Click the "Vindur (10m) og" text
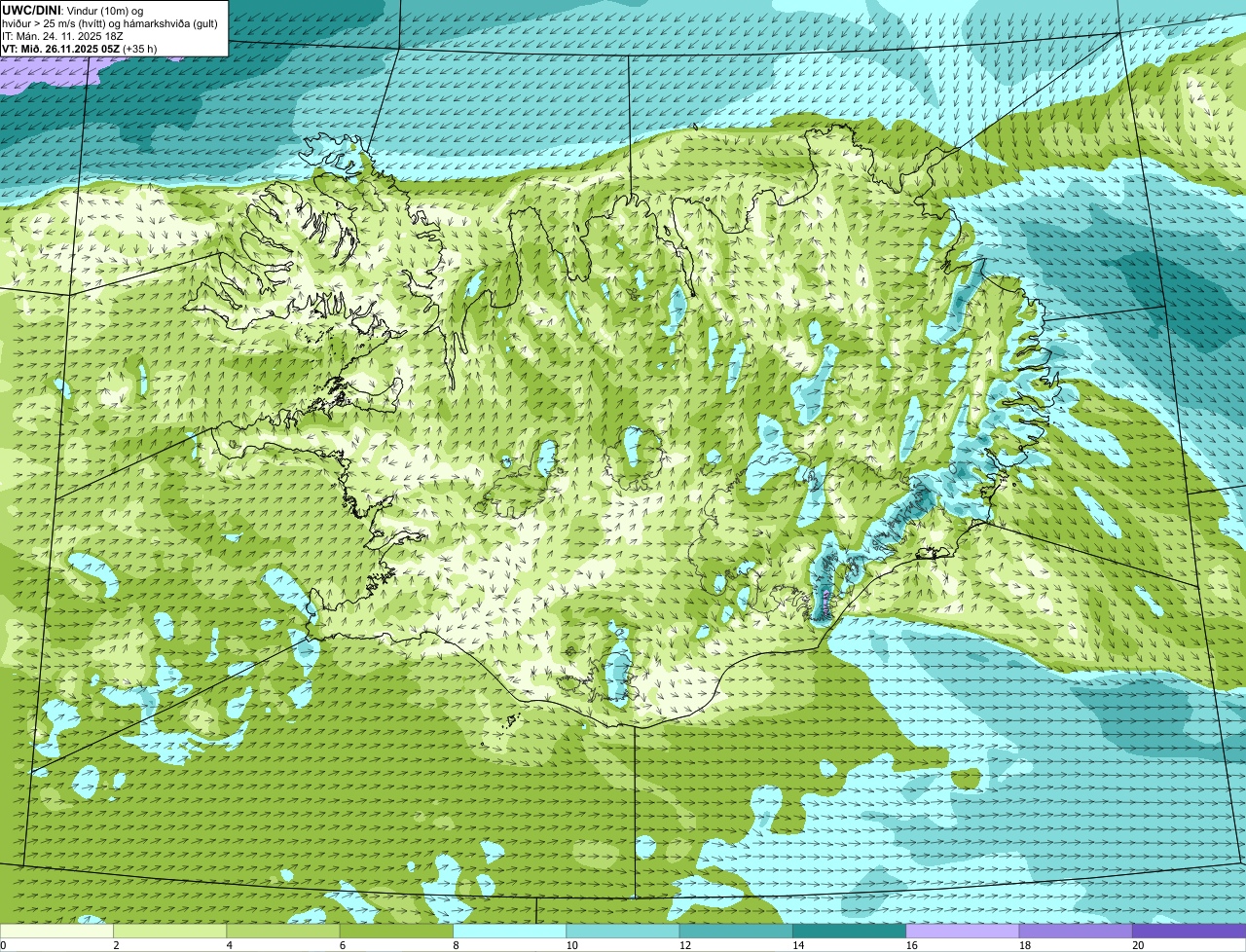Screen dimensions: 1246x952 click(x=105, y=10)
